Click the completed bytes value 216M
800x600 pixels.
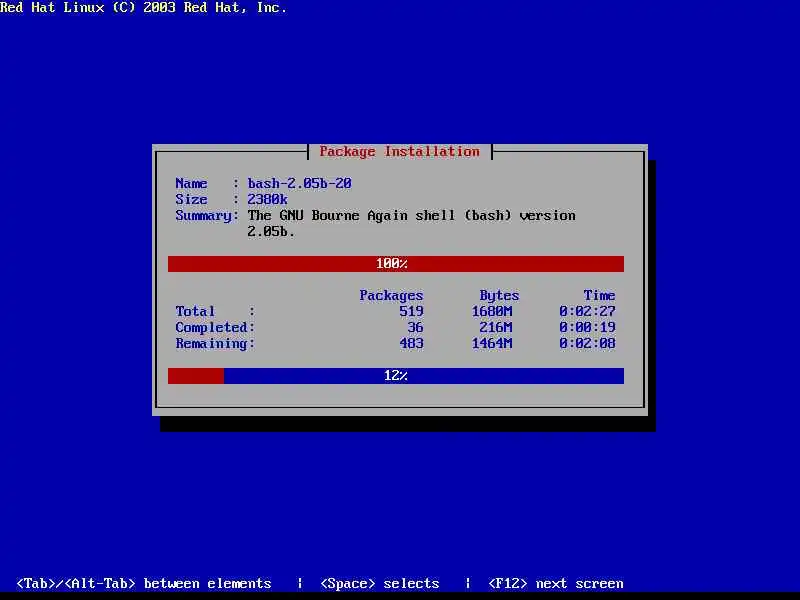coord(496,327)
